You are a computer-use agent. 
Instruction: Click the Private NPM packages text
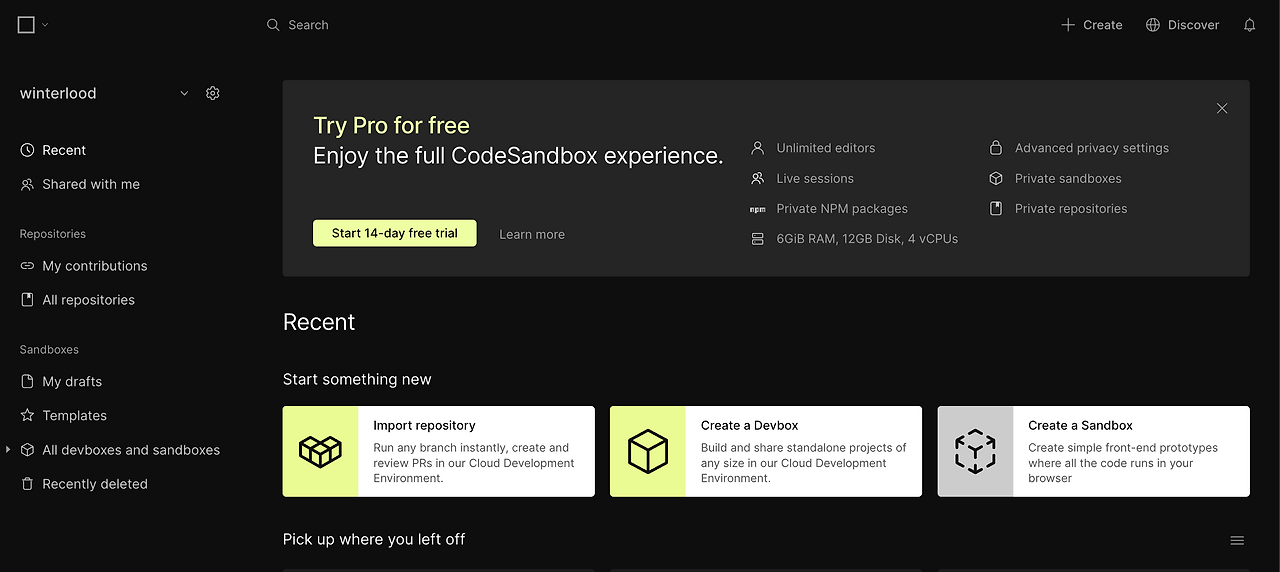842,209
